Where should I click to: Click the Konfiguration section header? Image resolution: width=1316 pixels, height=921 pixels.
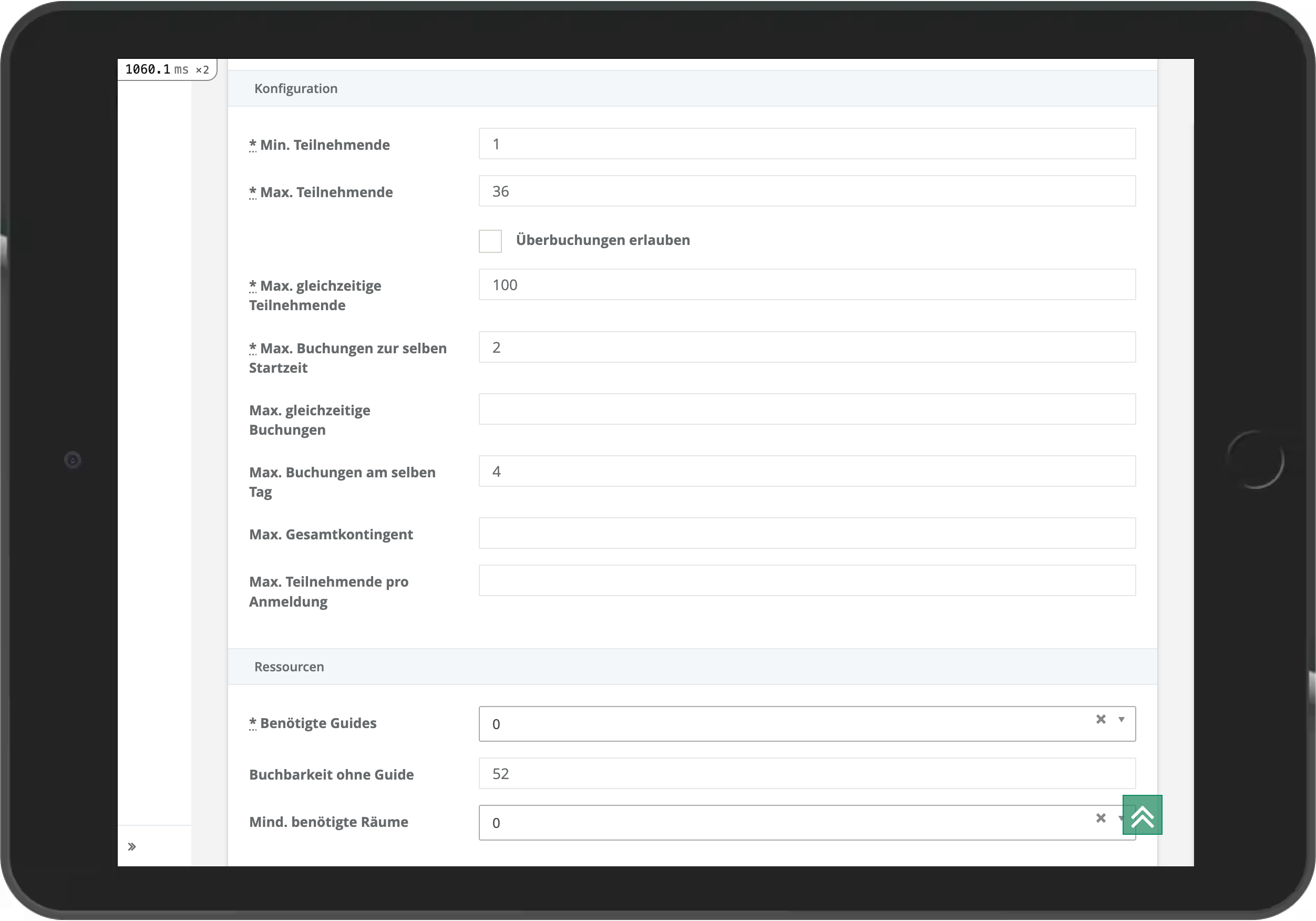[x=692, y=88]
